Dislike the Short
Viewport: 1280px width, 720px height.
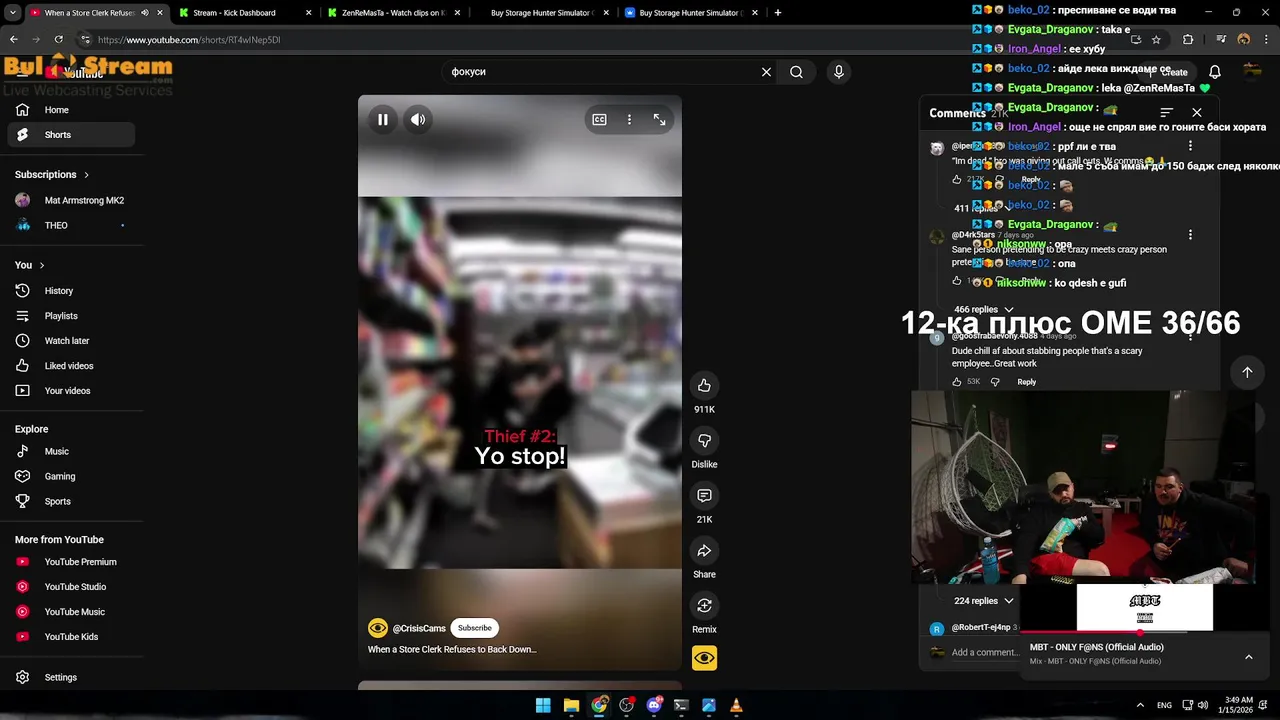pos(704,441)
